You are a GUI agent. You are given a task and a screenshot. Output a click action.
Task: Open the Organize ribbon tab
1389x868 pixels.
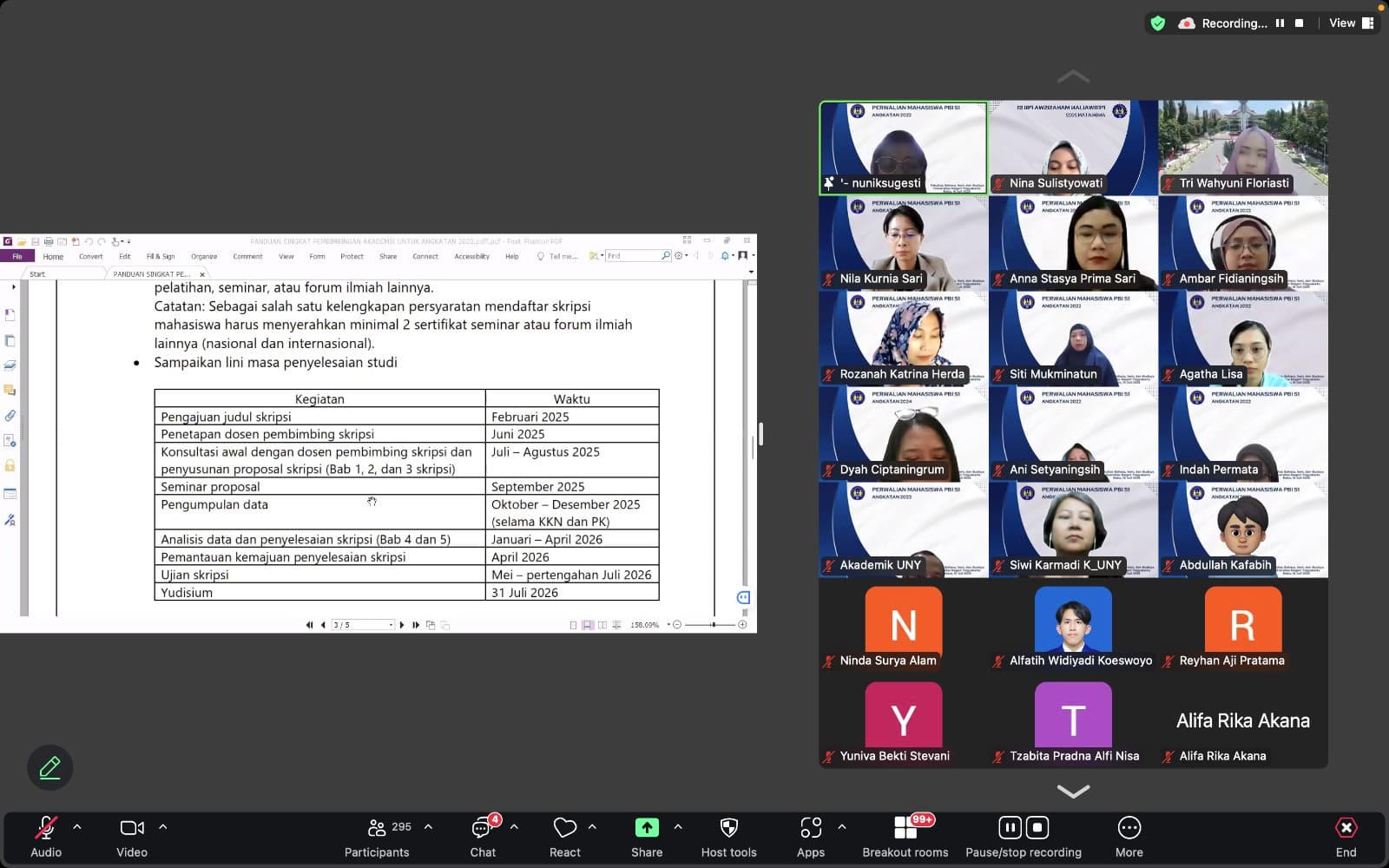204,256
